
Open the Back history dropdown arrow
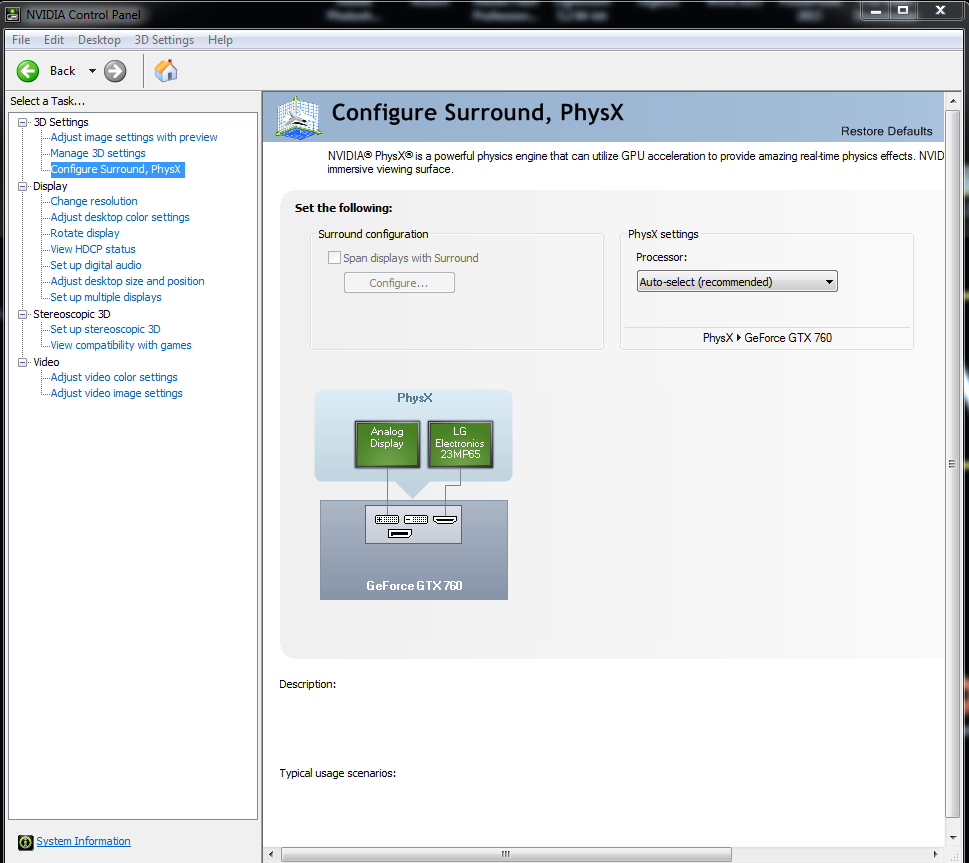point(92,71)
